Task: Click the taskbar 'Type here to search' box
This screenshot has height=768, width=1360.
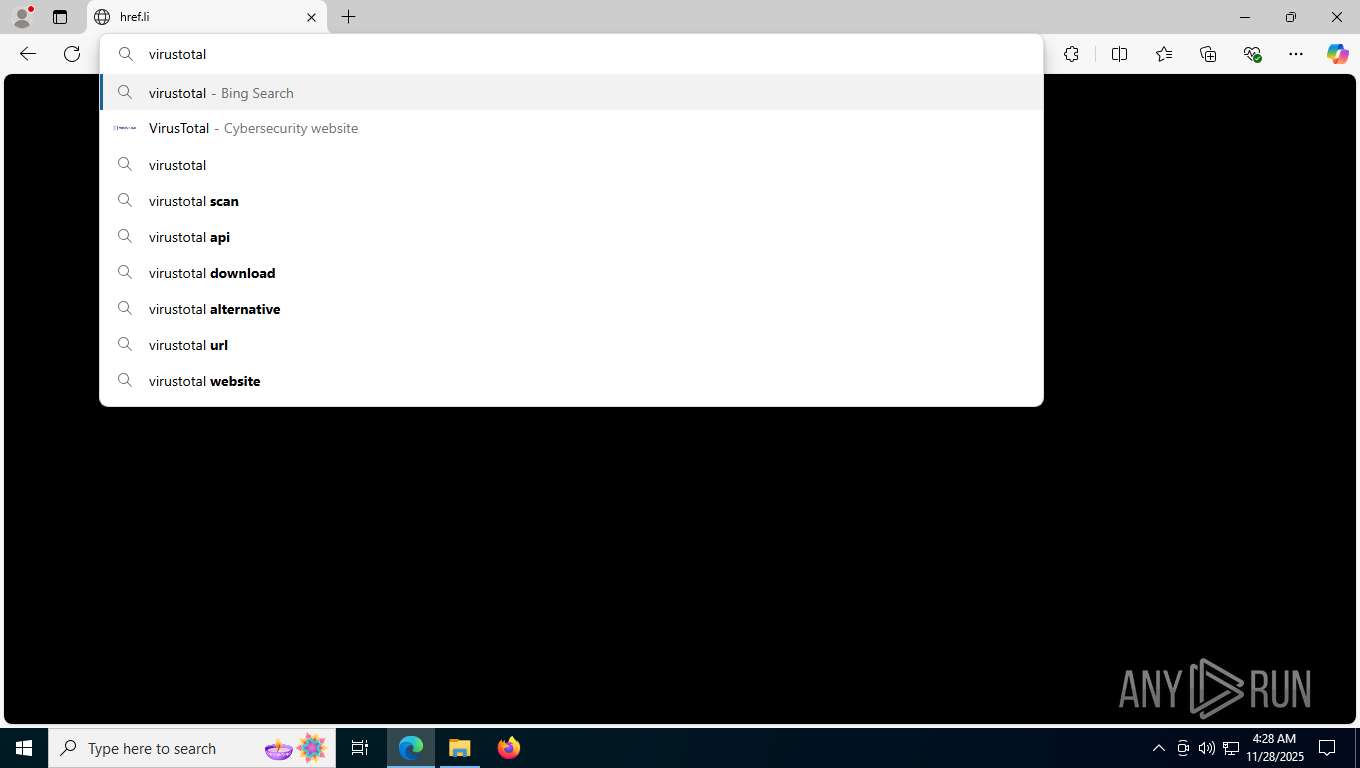Action: click(x=192, y=748)
